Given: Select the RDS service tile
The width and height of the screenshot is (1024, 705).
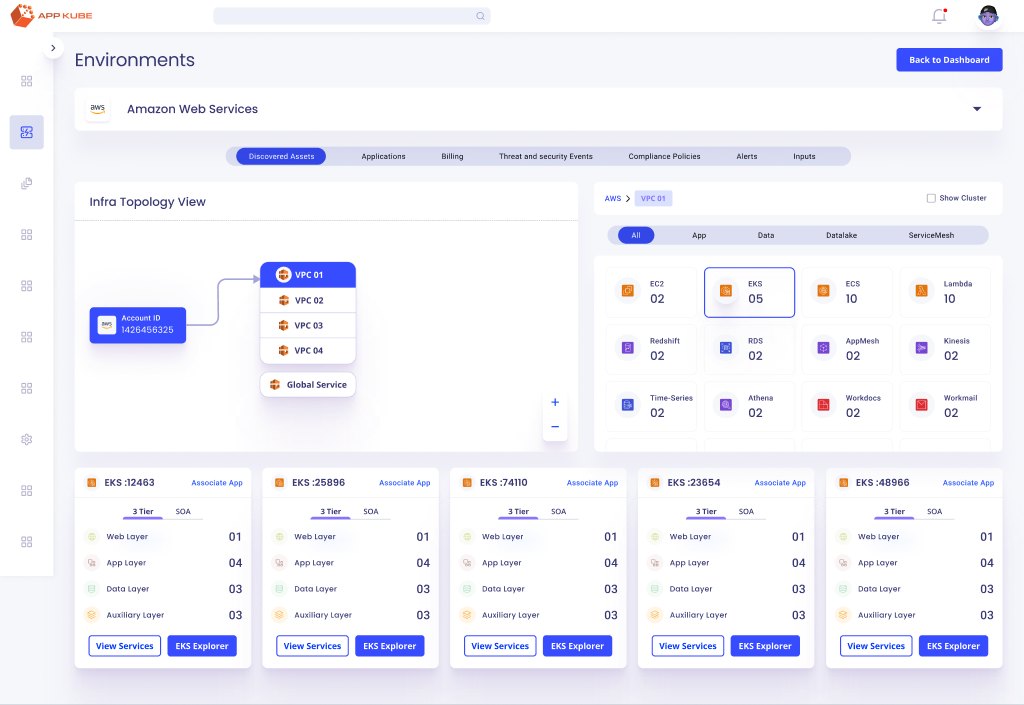Looking at the screenshot, I should [749, 349].
